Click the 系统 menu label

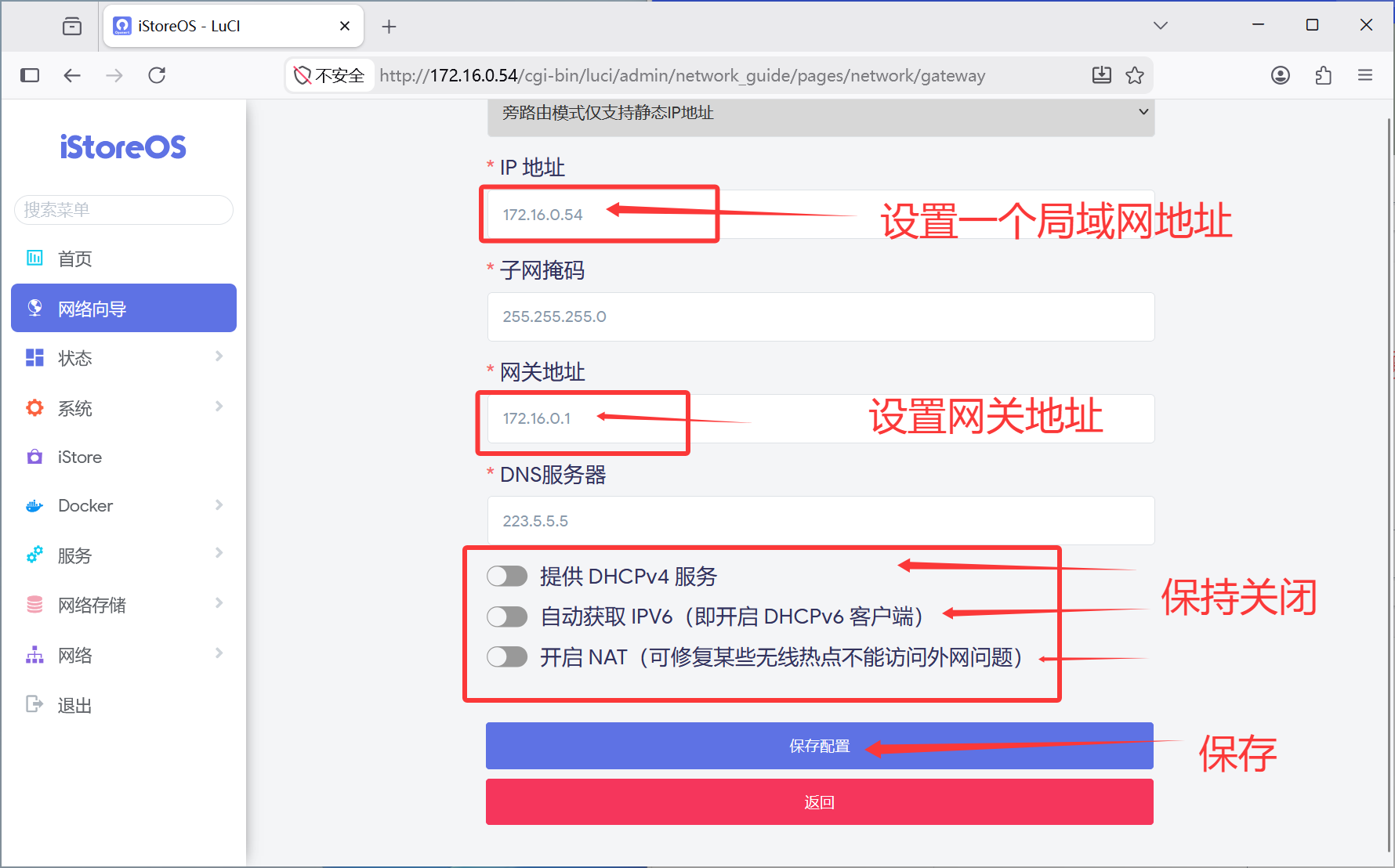75,408
